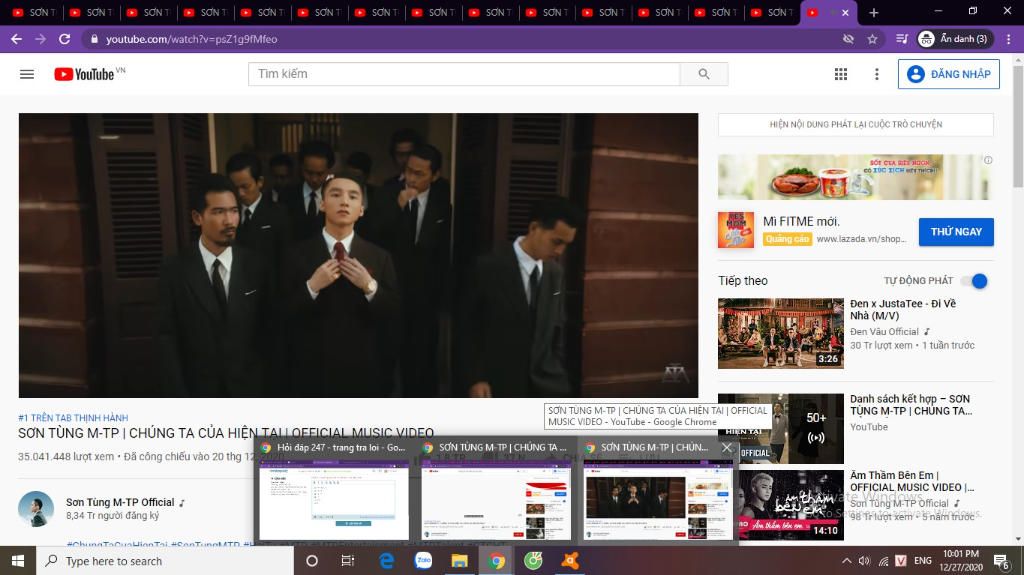Click HIỆN NỘI DUNG PHÁT LẠI CUỘC TRÒ CHUYỆN
The width and height of the screenshot is (1024, 575).
tap(856, 124)
